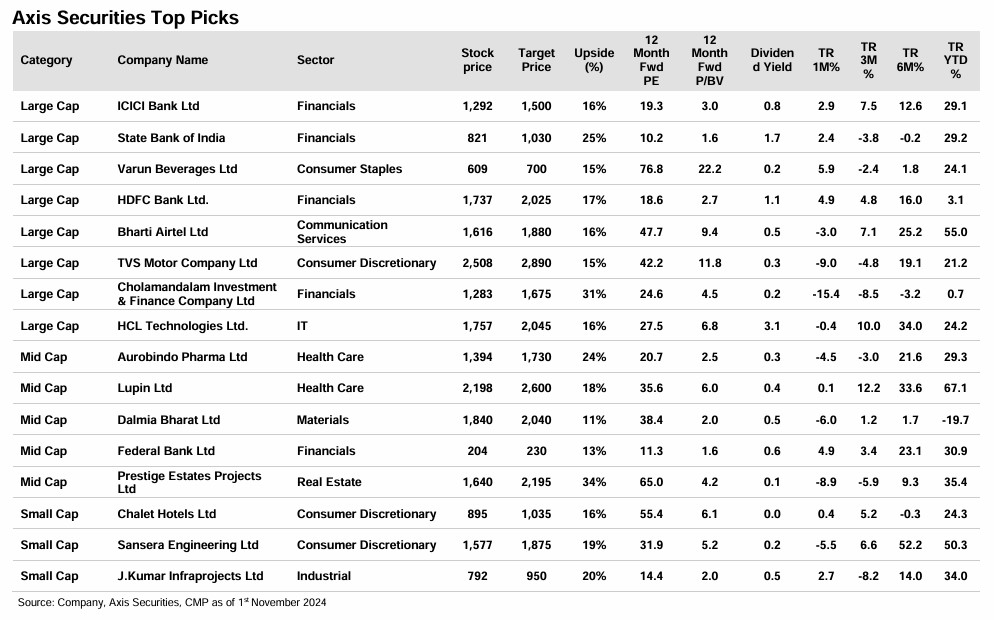Image resolution: width=994 pixels, height=620 pixels.
Task: Click the Communication Services sector cell
Action: point(342,232)
